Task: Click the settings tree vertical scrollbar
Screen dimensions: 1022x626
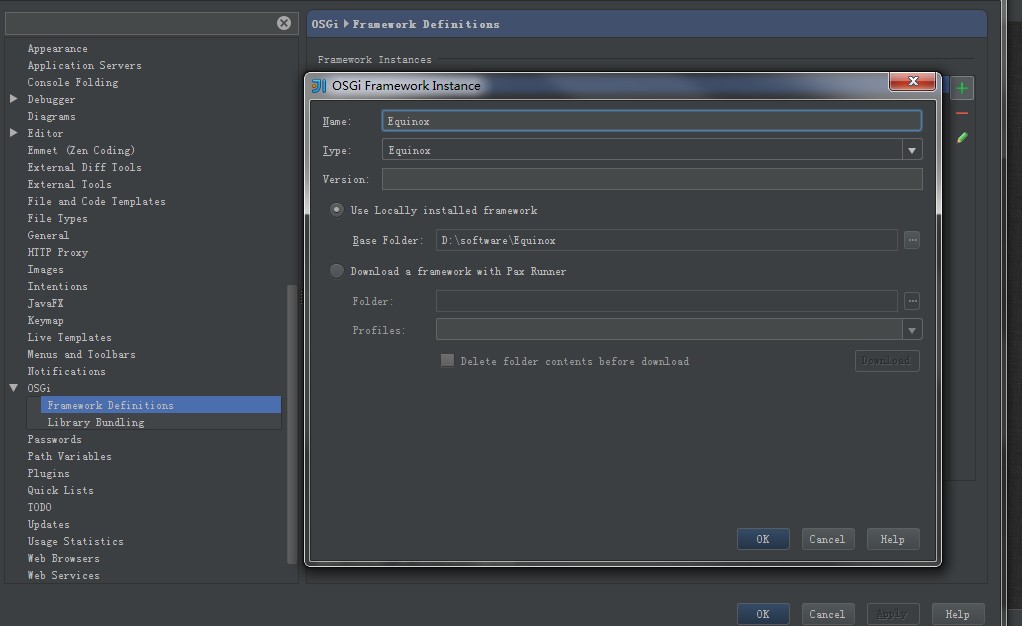Action: (x=292, y=424)
